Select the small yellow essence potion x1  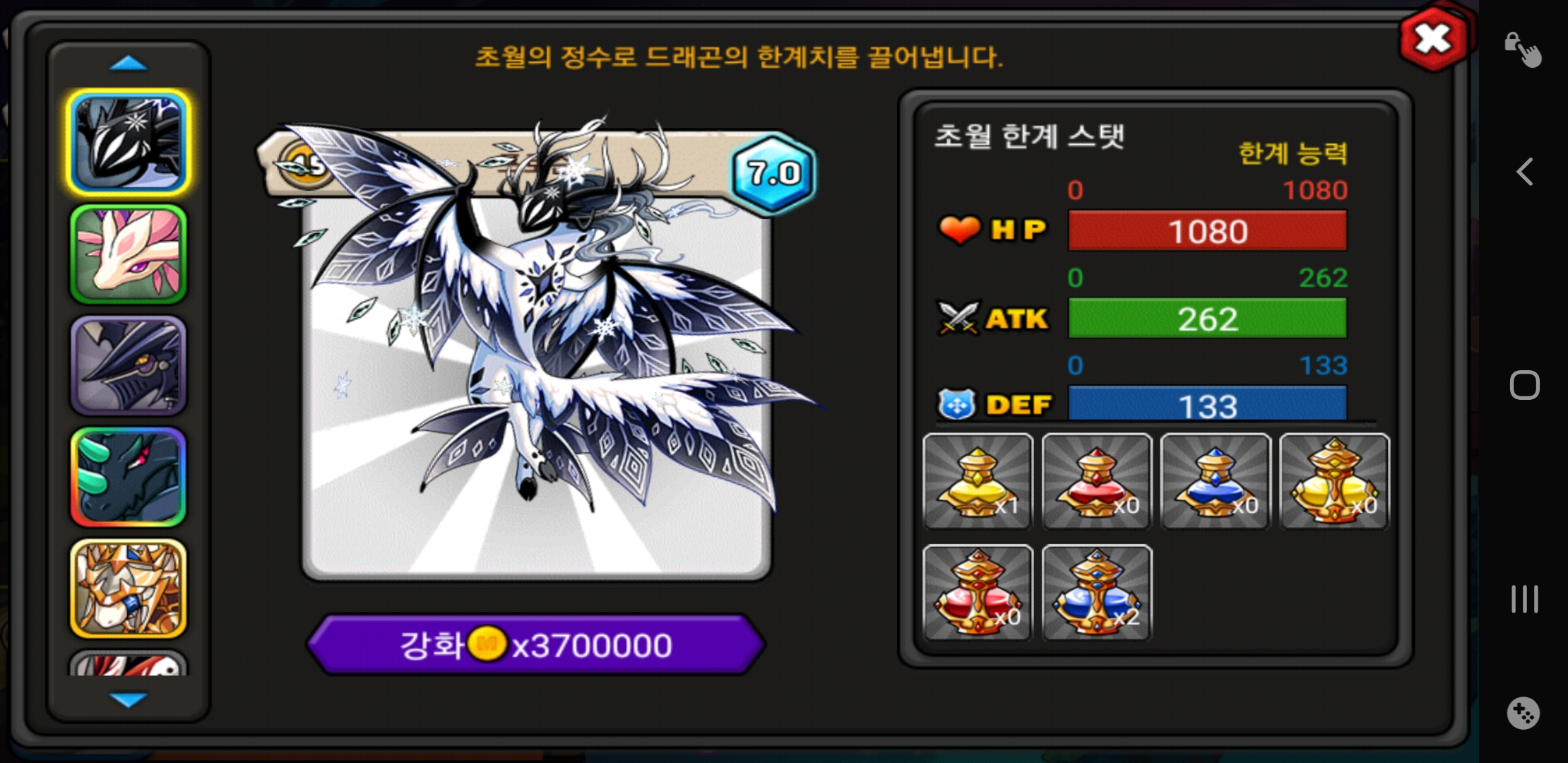click(978, 481)
